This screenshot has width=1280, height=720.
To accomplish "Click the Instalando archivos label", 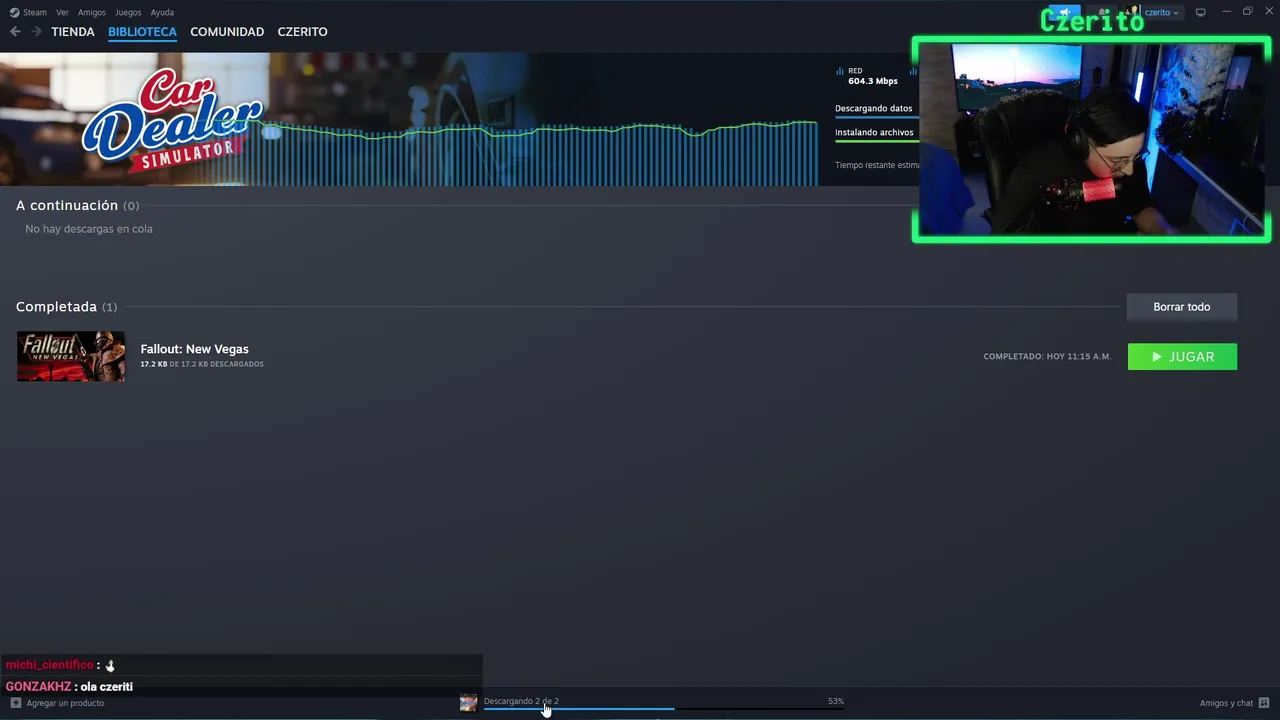I will 874,132.
